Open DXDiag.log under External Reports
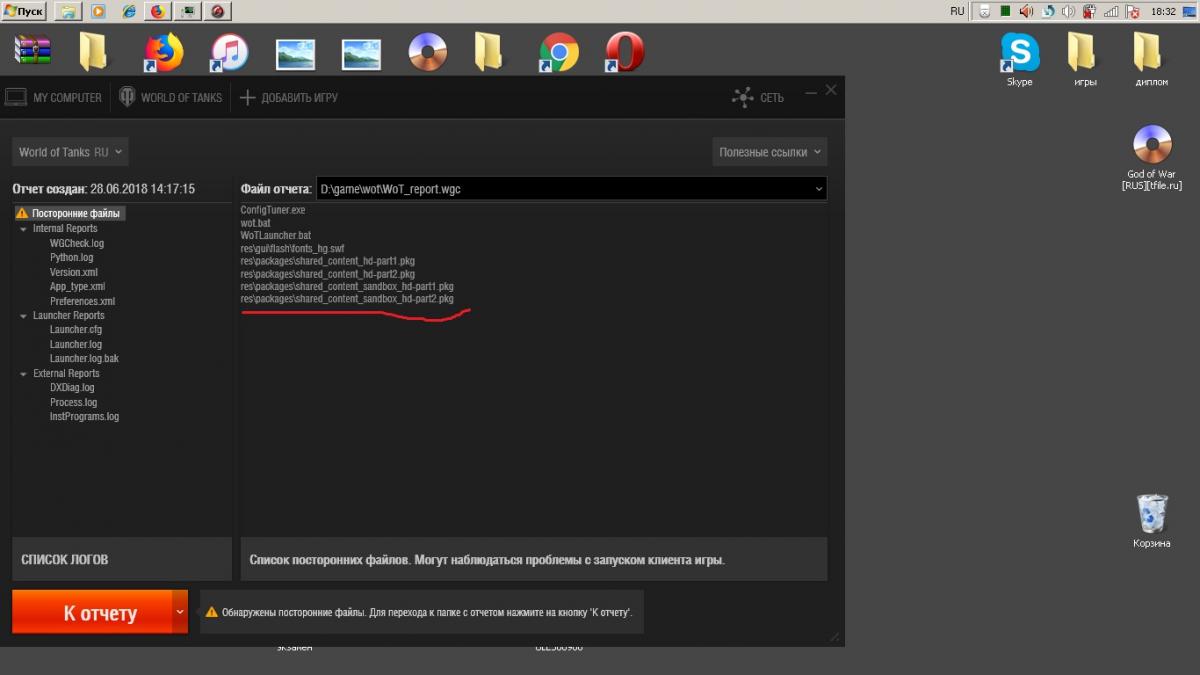Screen dimensions: 1200x675 [x=72, y=387]
